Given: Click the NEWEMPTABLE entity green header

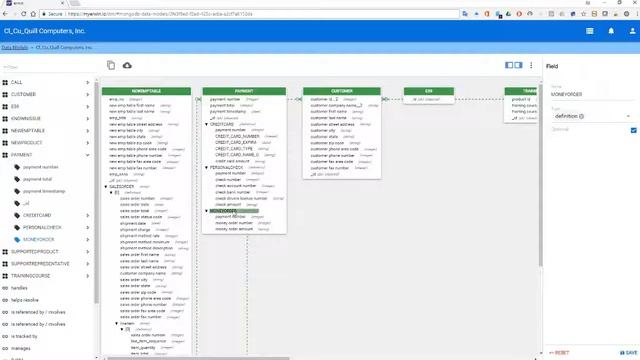Looking at the screenshot, I should pos(146,91).
